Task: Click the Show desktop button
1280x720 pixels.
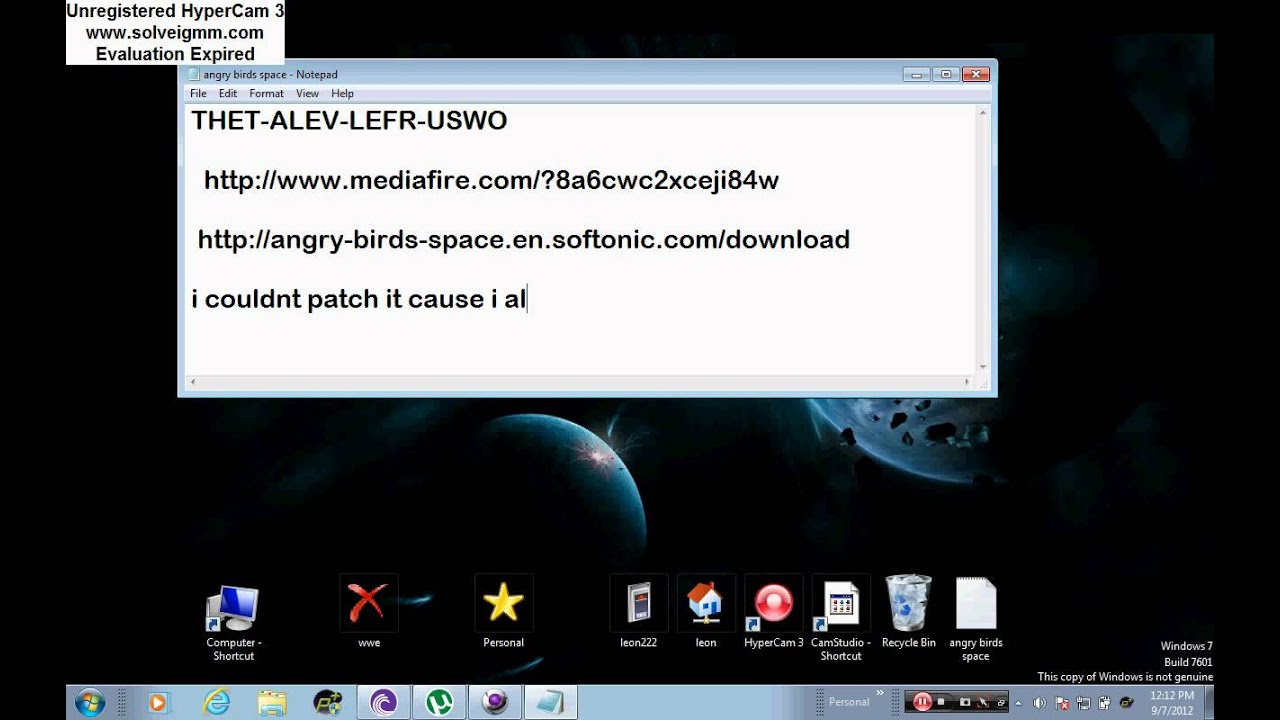Action: click(x=1209, y=703)
